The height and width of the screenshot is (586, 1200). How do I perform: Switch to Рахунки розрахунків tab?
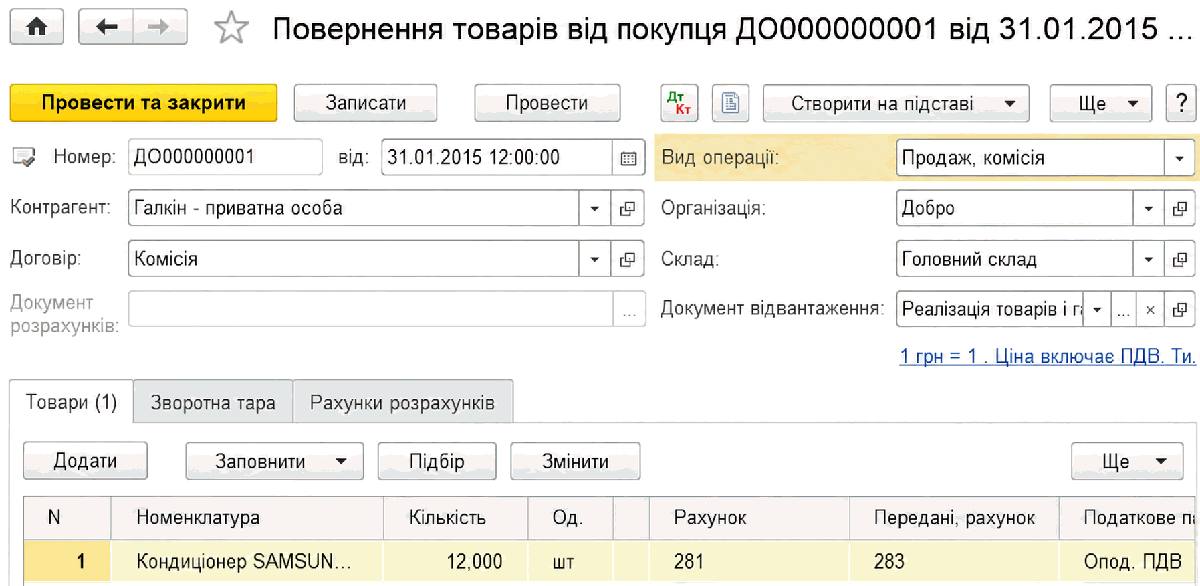402,403
